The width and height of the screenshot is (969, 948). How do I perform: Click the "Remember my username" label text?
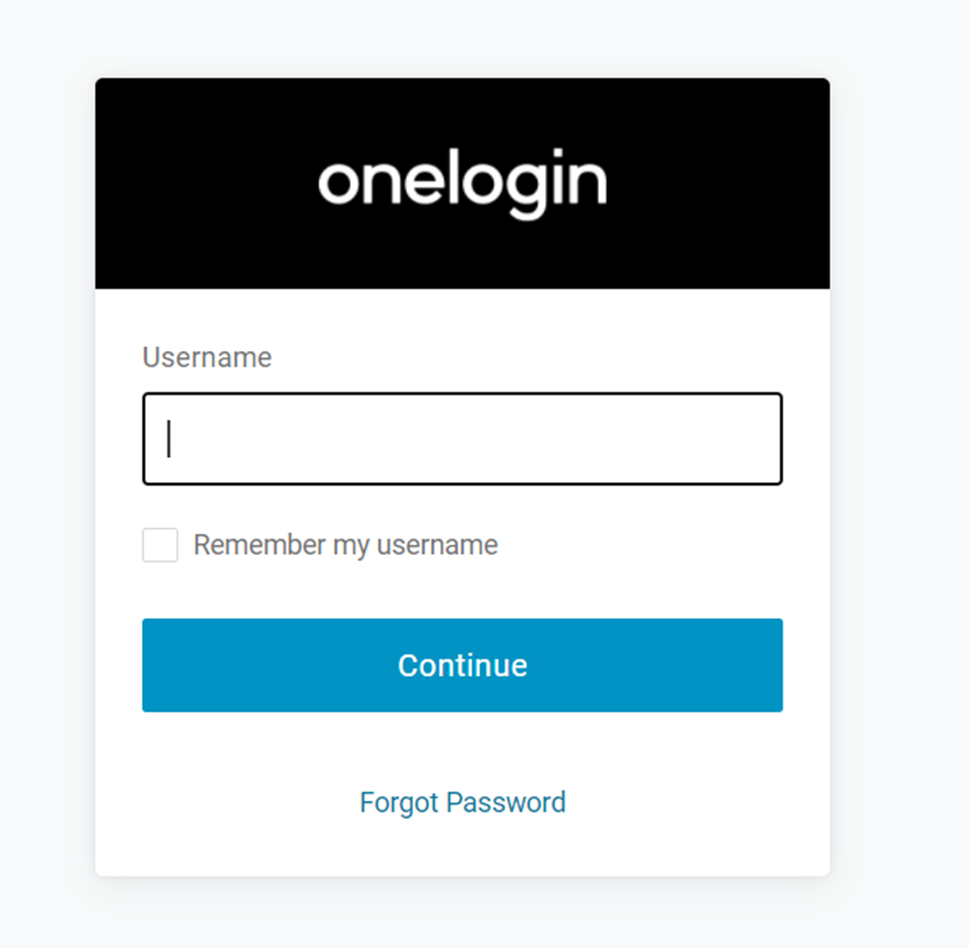point(345,545)
